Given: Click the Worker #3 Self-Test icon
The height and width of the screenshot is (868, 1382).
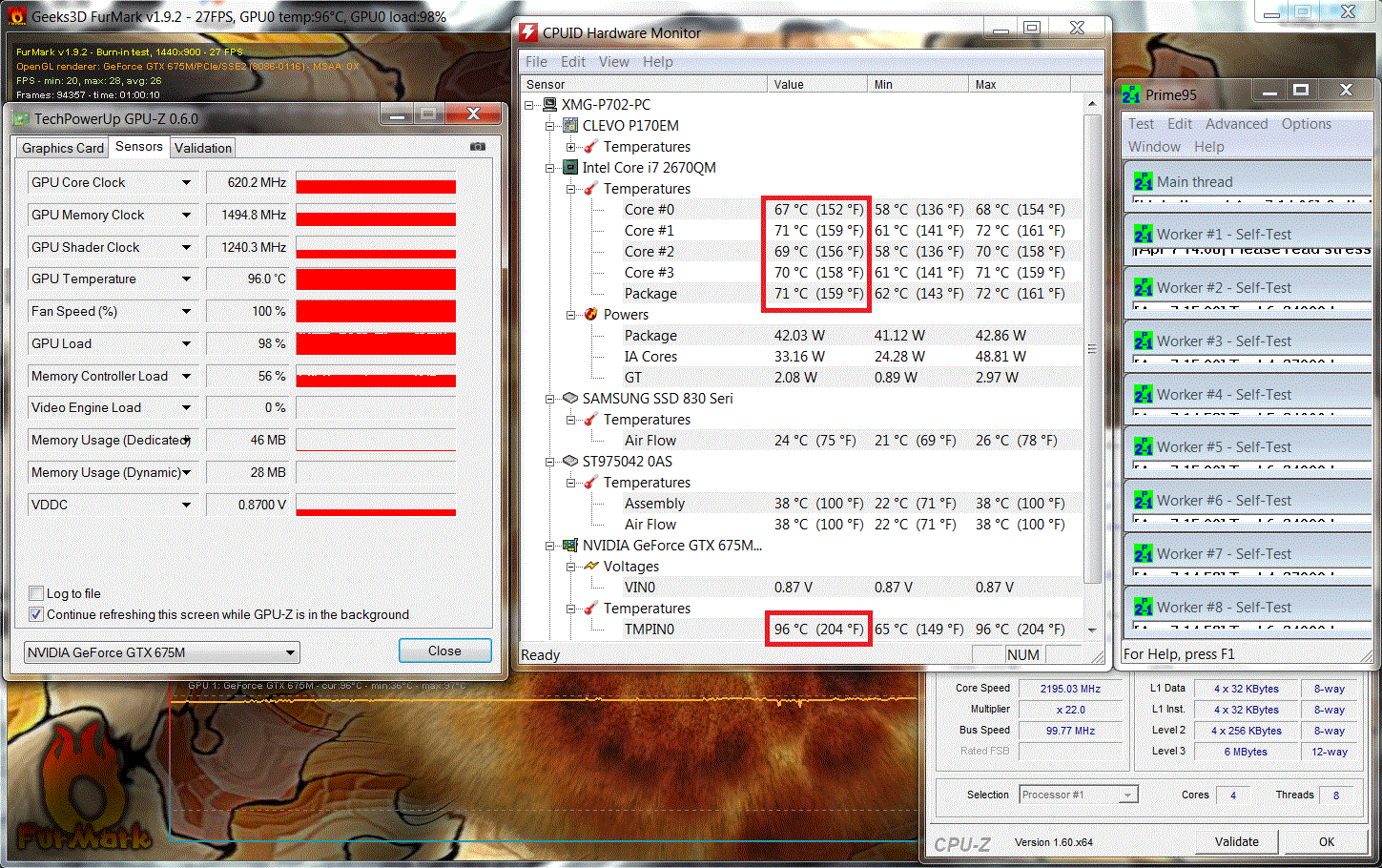Looking at the screenshot, I should coord(1144,341).
